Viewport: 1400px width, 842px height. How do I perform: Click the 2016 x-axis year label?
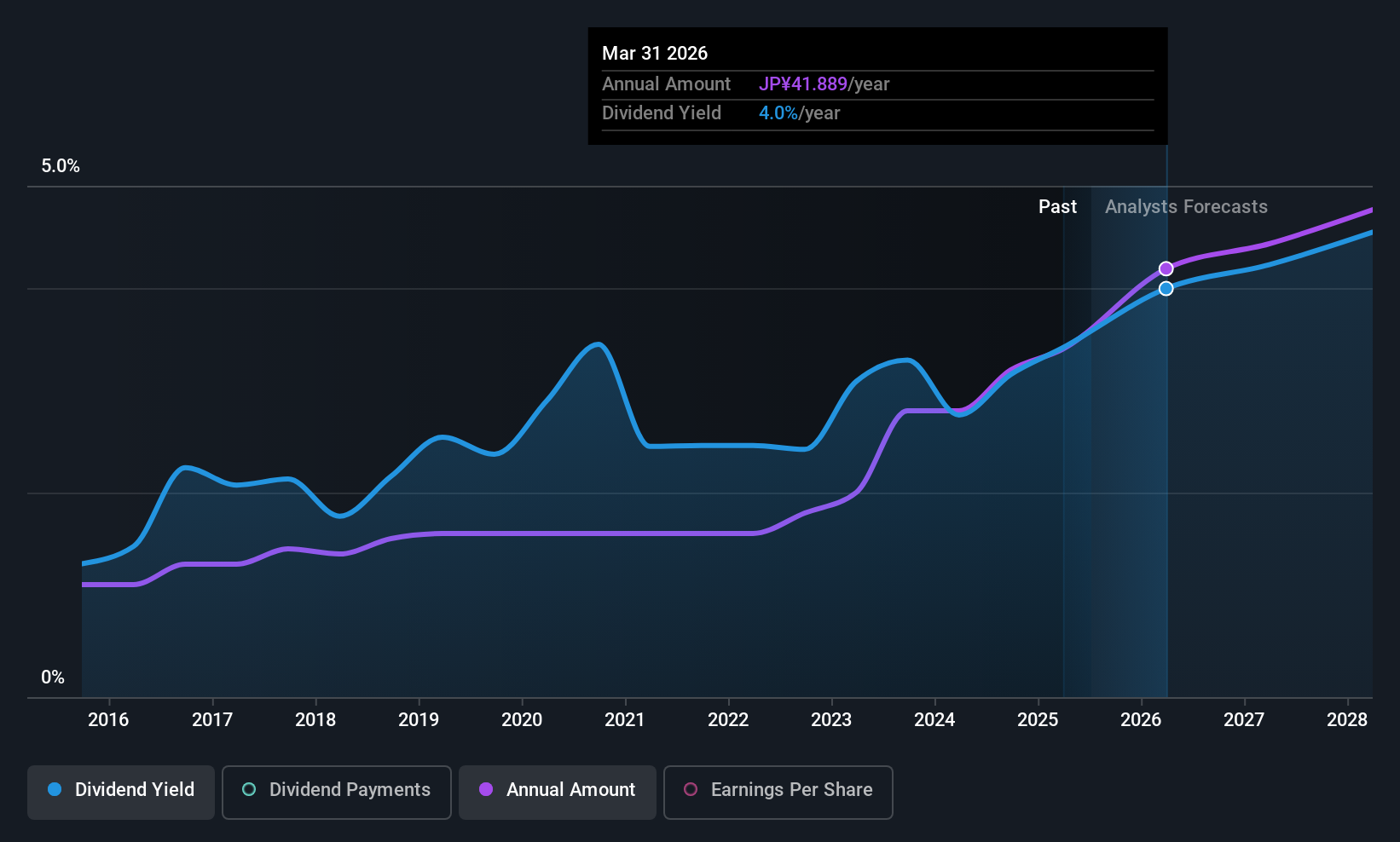[108, 720]
